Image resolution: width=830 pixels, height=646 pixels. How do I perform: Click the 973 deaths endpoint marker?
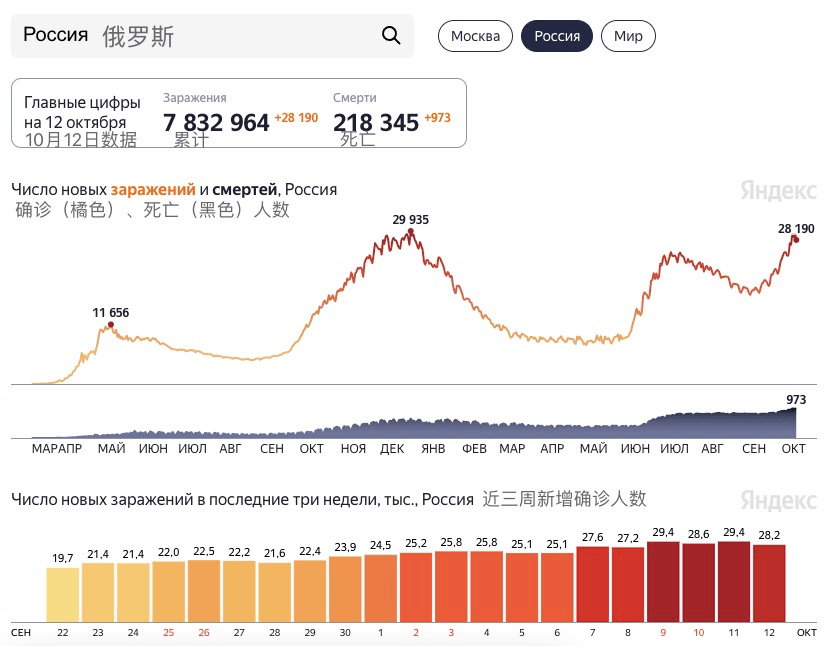coord(796,410)
